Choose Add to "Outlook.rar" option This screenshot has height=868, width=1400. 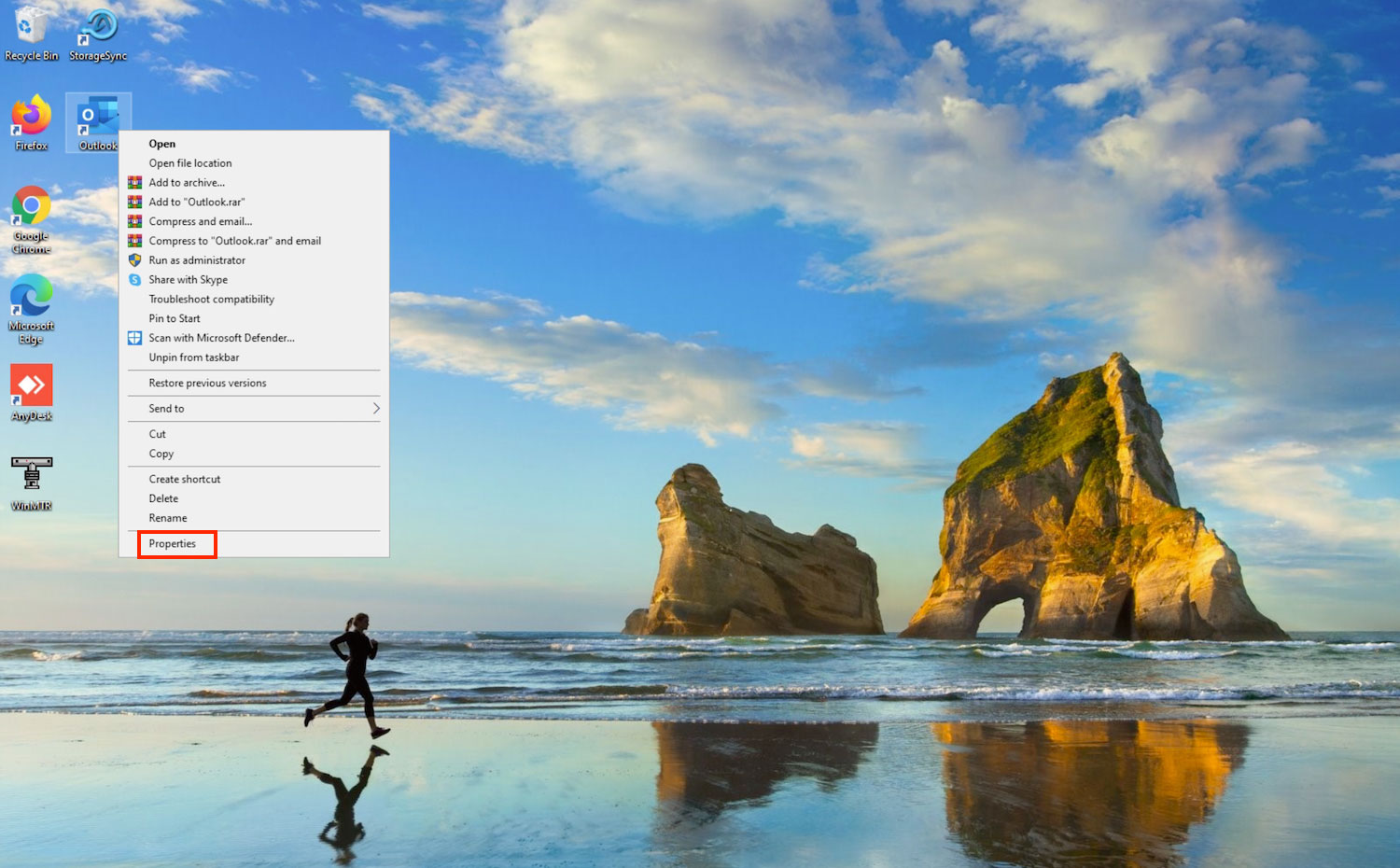pos(197,203)
